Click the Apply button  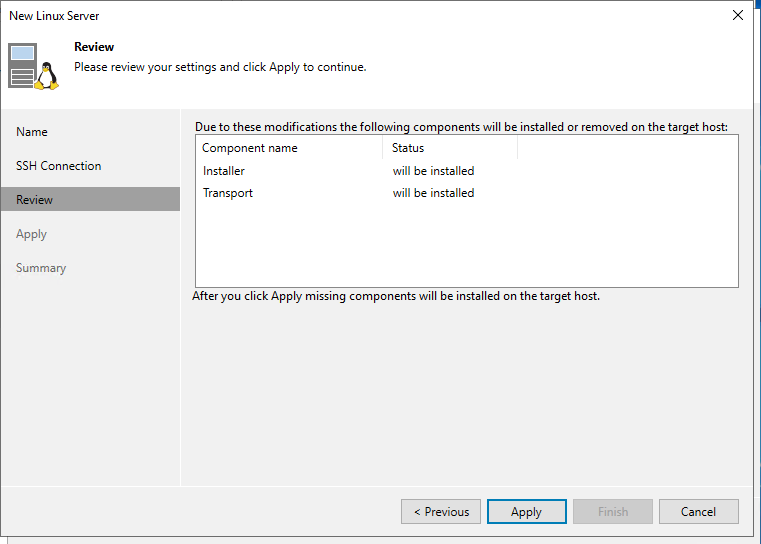(x=526, y=512)
